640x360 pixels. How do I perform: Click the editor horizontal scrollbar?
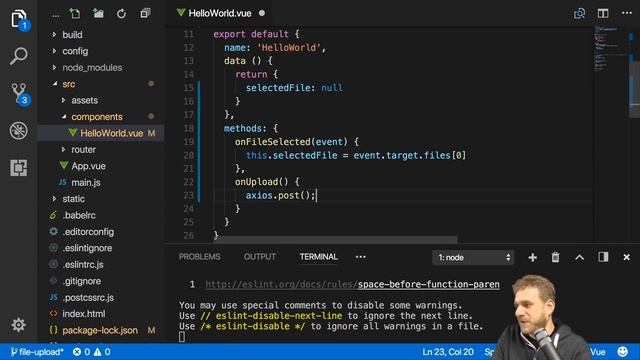336,239
